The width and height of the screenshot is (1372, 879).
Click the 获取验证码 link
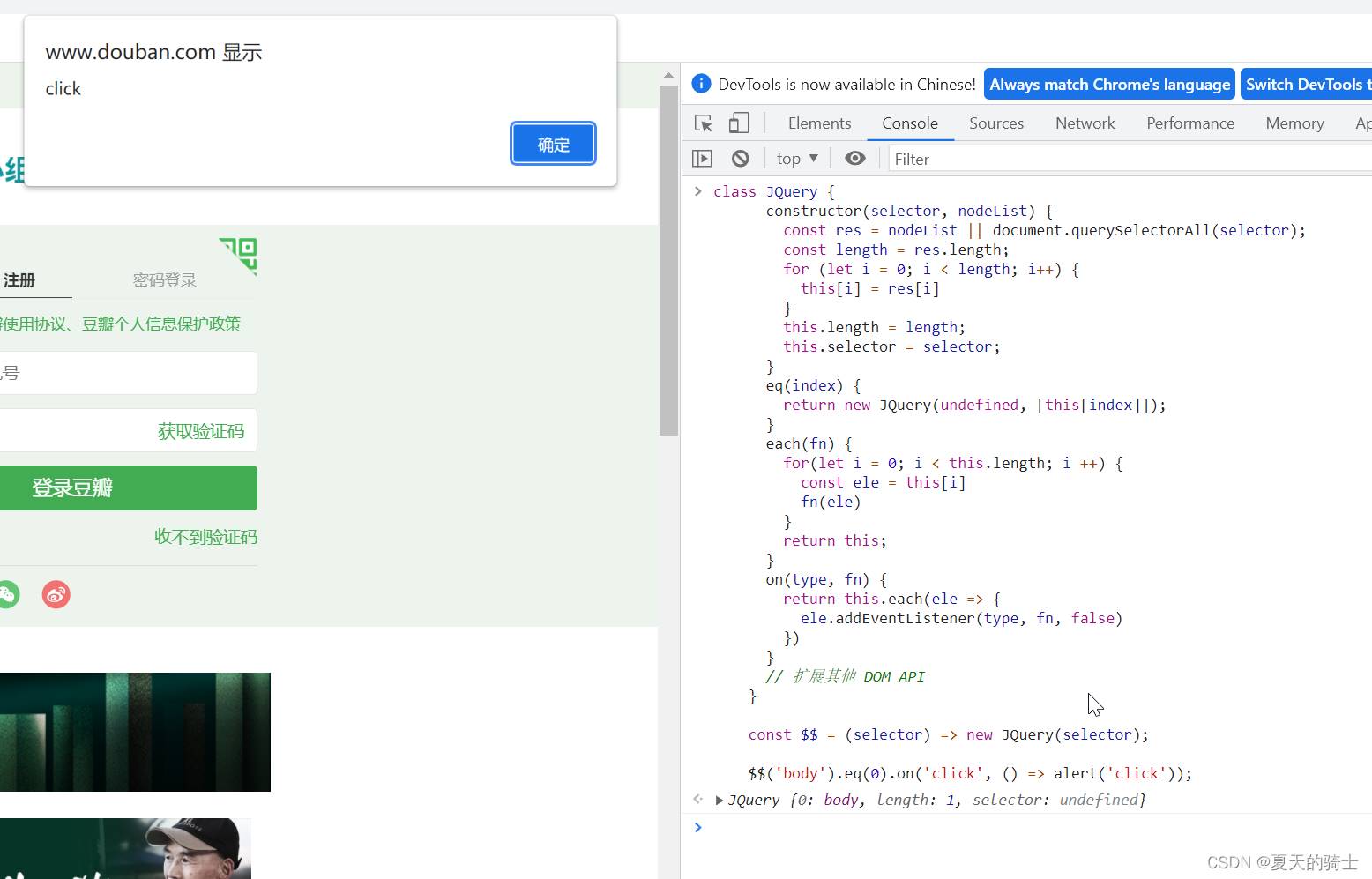click(201, 431)
